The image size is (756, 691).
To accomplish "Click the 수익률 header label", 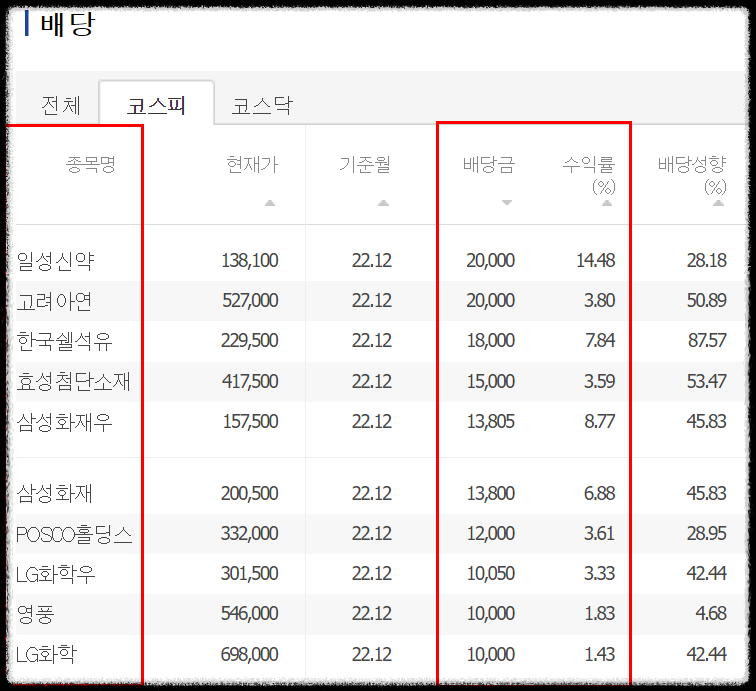I will [x=589, y=164].
